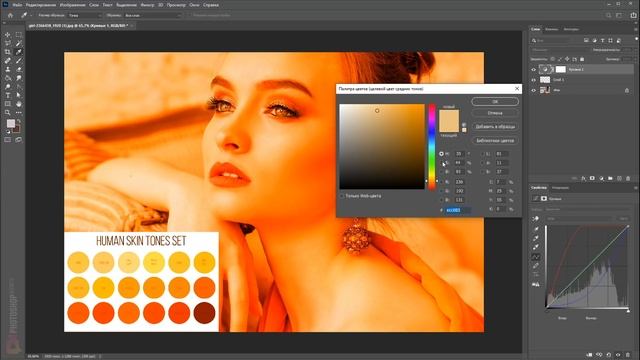Open the first menu in the menu bar
The width and height of the screenshot is (640, 360).
pos(17,5)
